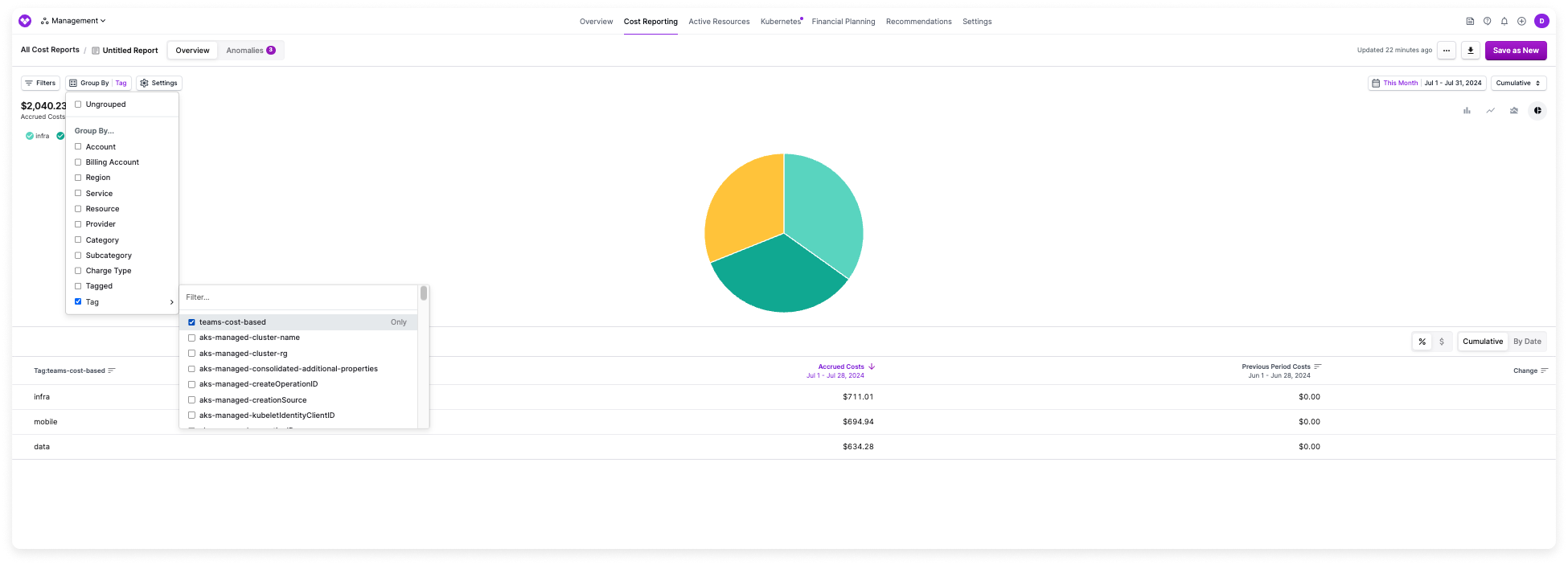
Task: Click the purple Vantage logo icon
Action: point(25,21)
